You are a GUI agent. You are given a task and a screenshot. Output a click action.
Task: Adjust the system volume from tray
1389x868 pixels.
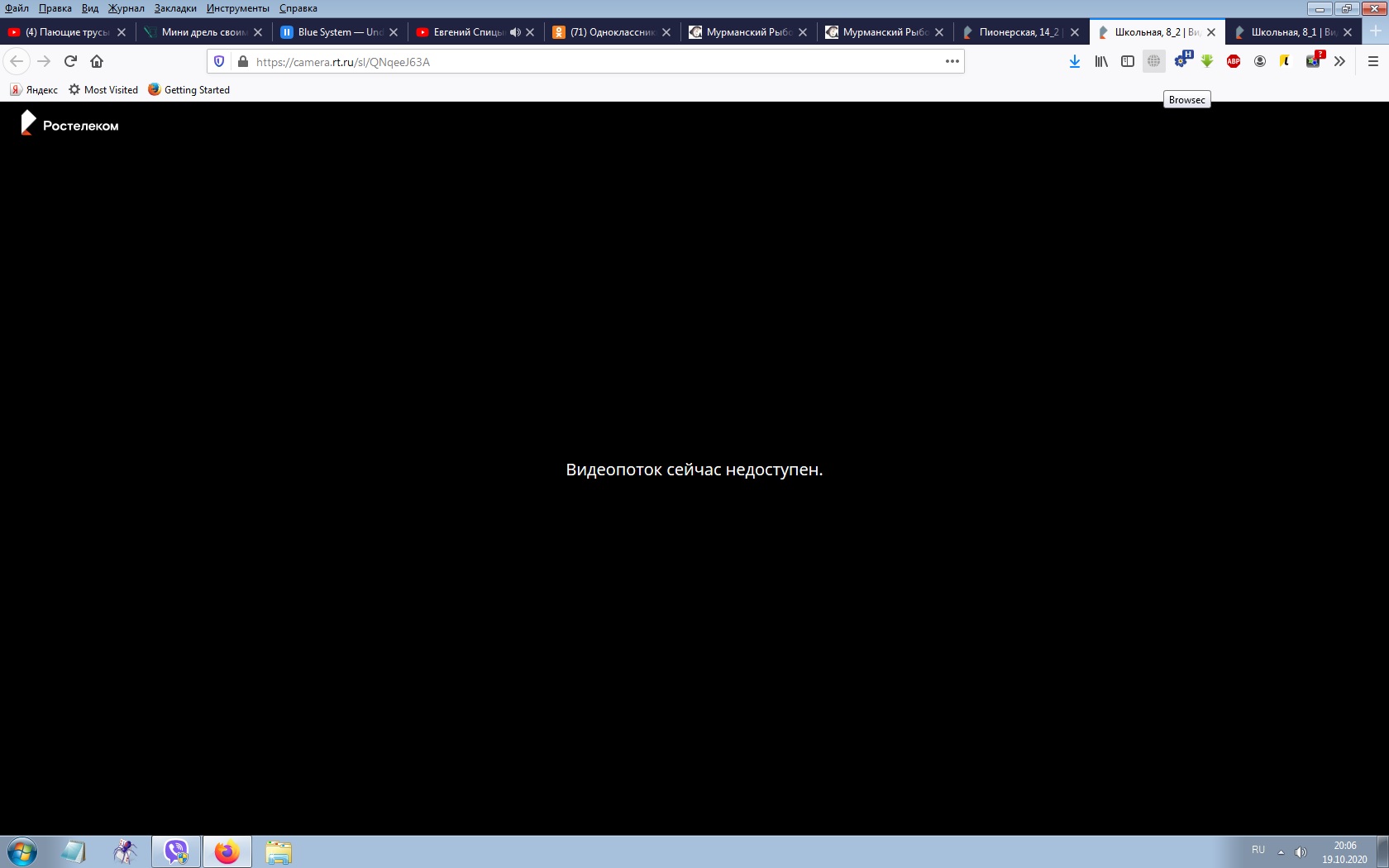1301,852
